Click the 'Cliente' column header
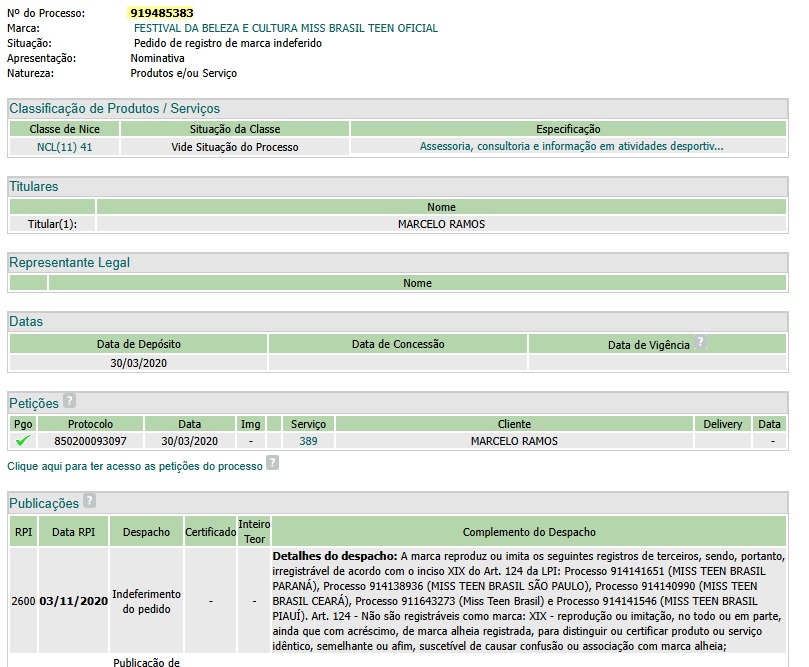Image resolution: width=809 pixels, height=667 pixels. [514, 424]
